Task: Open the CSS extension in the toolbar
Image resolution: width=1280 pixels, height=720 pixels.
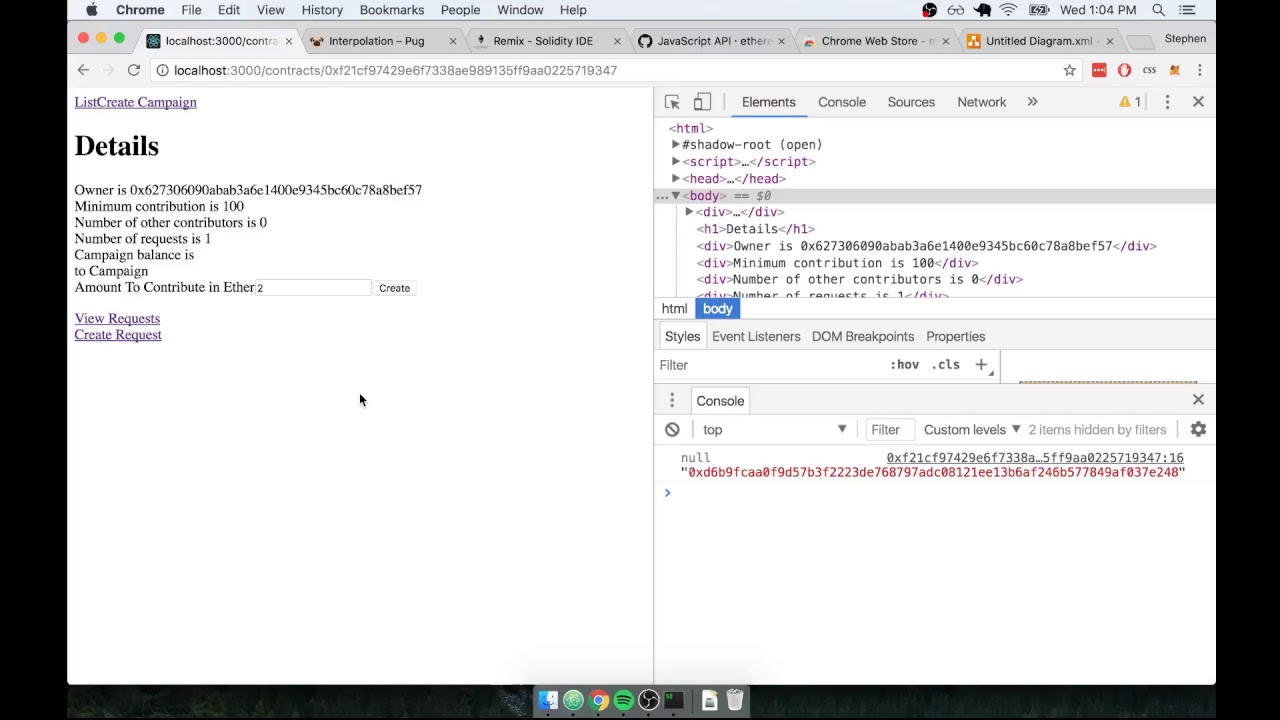Action: [1149, 70]
